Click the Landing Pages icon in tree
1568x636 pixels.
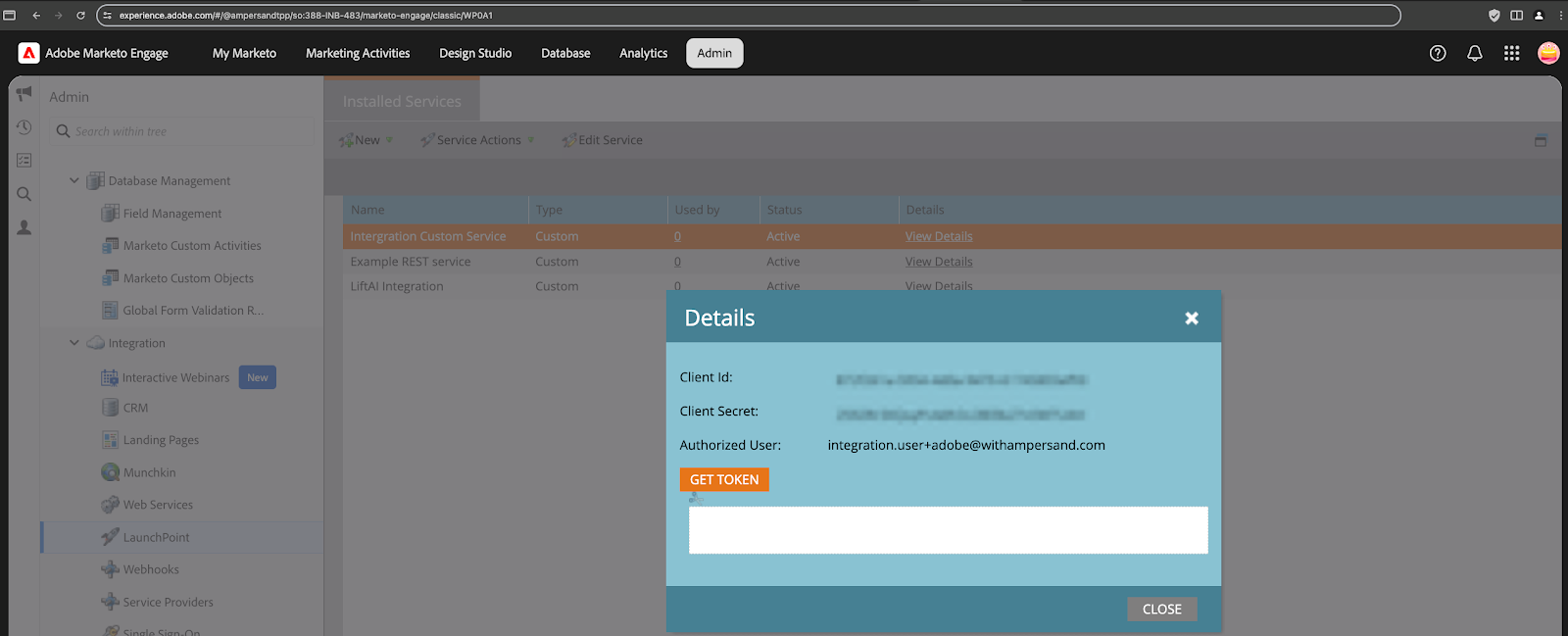tap(111, 440)
